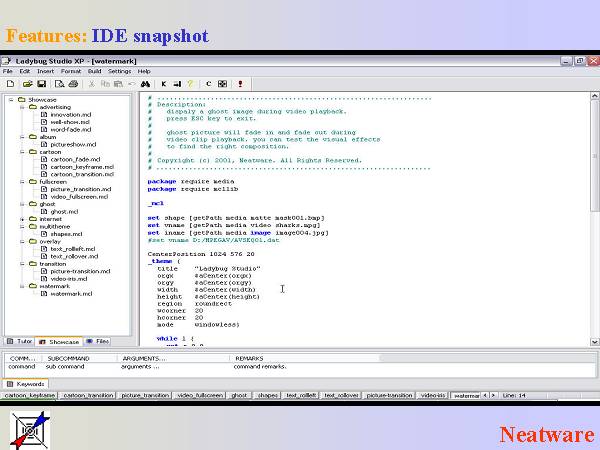Click the red exclamation mark toolbar icon
This screenshot has width=600, height=450.
point(240,84)
